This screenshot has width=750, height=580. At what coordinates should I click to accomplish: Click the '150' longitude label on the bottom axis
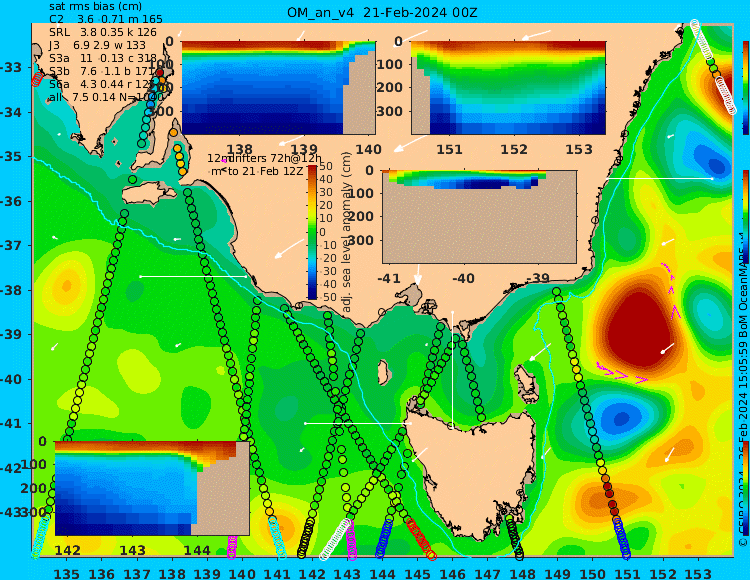(x=593, y=573)
